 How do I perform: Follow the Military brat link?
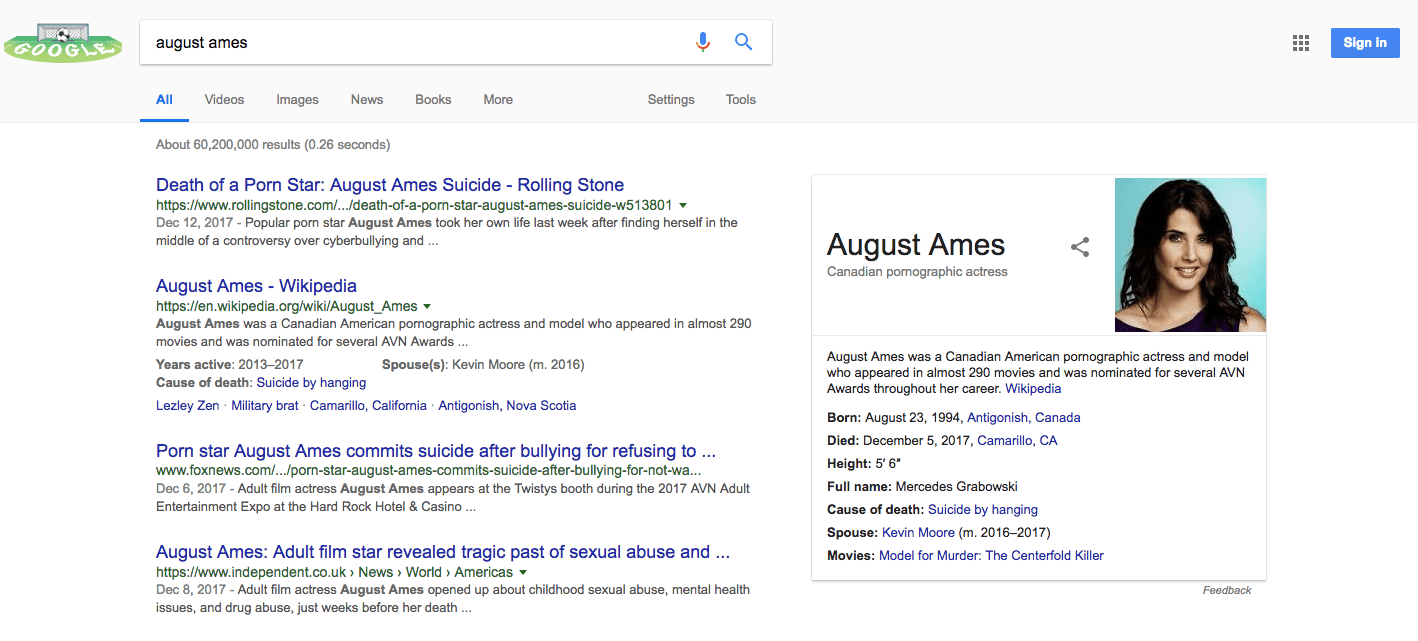265,406
